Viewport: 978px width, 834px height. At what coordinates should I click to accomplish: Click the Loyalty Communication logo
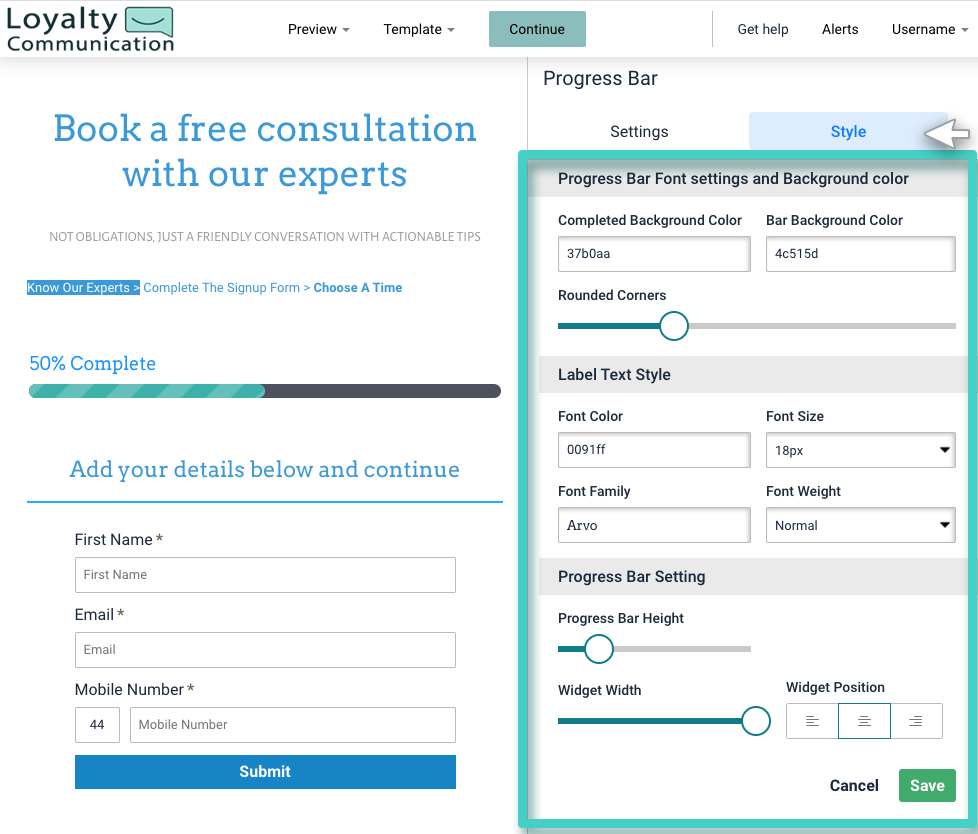click(90, 29)
